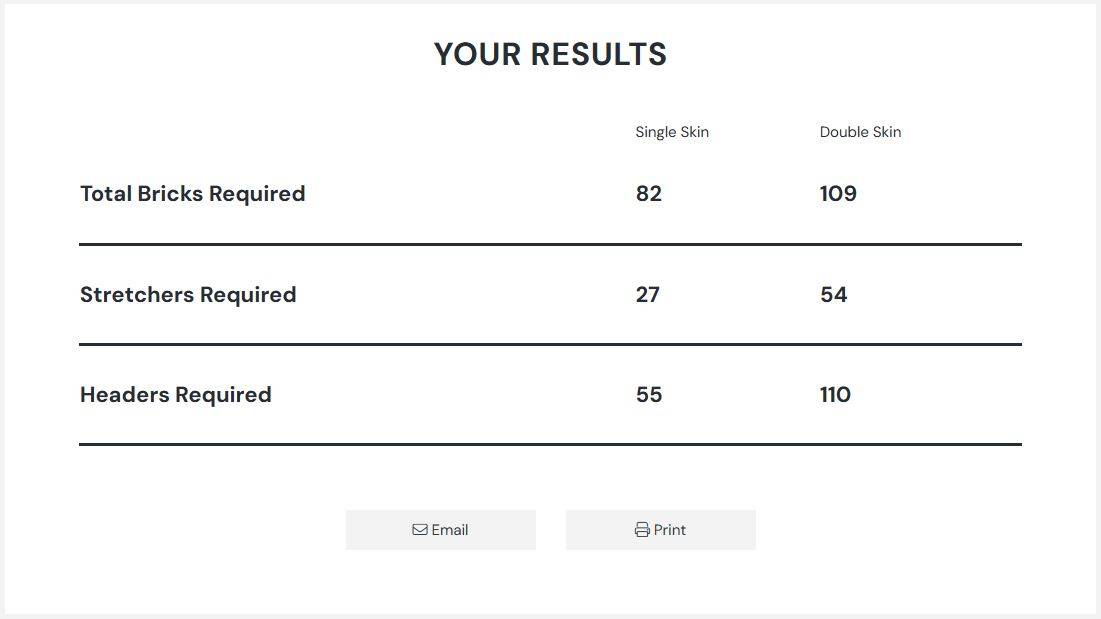This screenshot has height=619, width=1101.
Task: Select the Total Bricks Required row label
Action: coord(192,193)
